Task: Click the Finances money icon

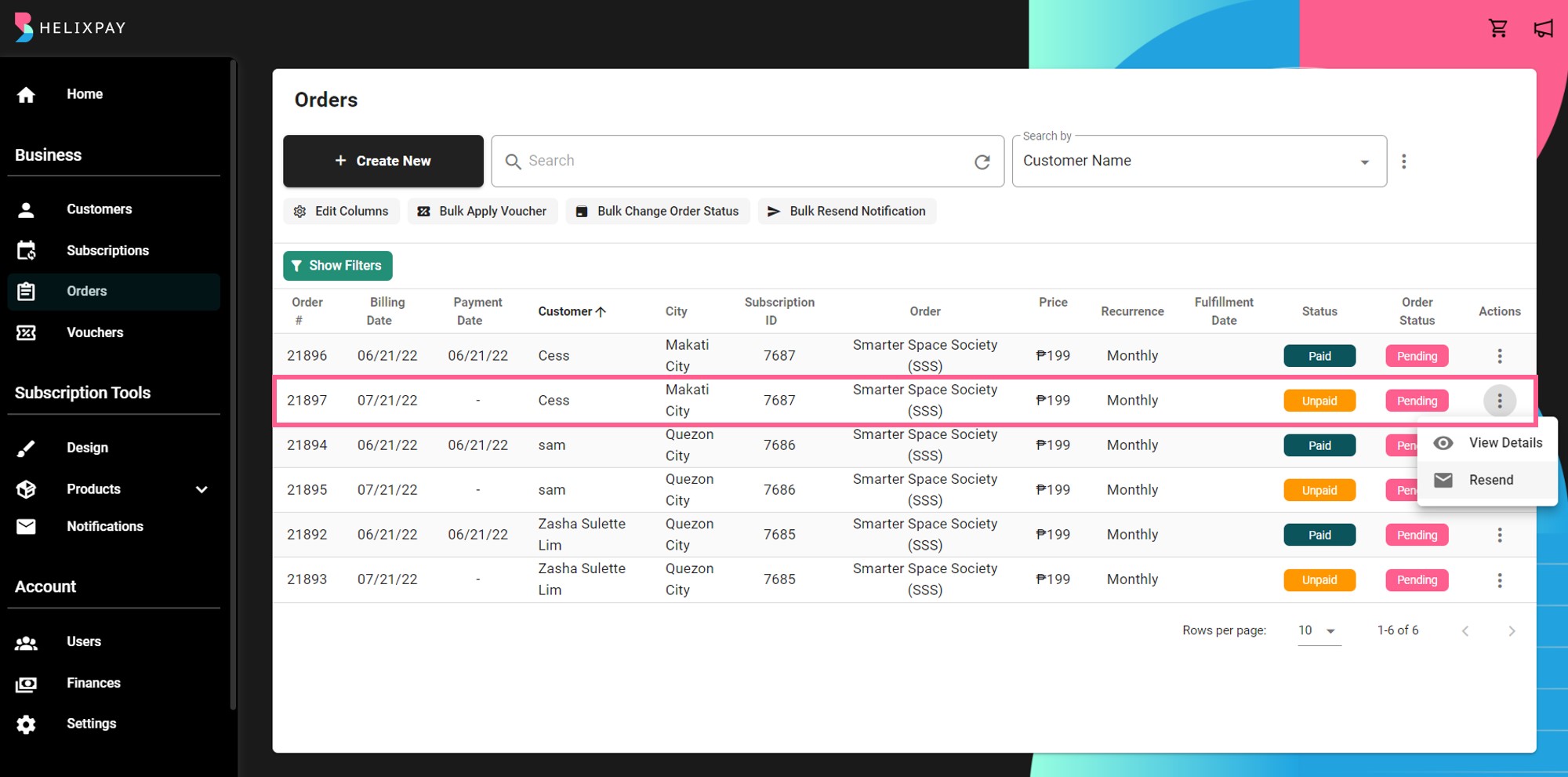Action: point(26,684)
